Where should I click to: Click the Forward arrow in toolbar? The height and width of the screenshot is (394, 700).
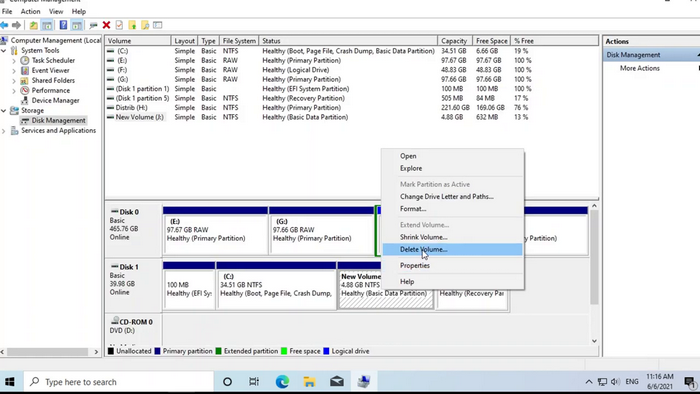tap(17, 25)
